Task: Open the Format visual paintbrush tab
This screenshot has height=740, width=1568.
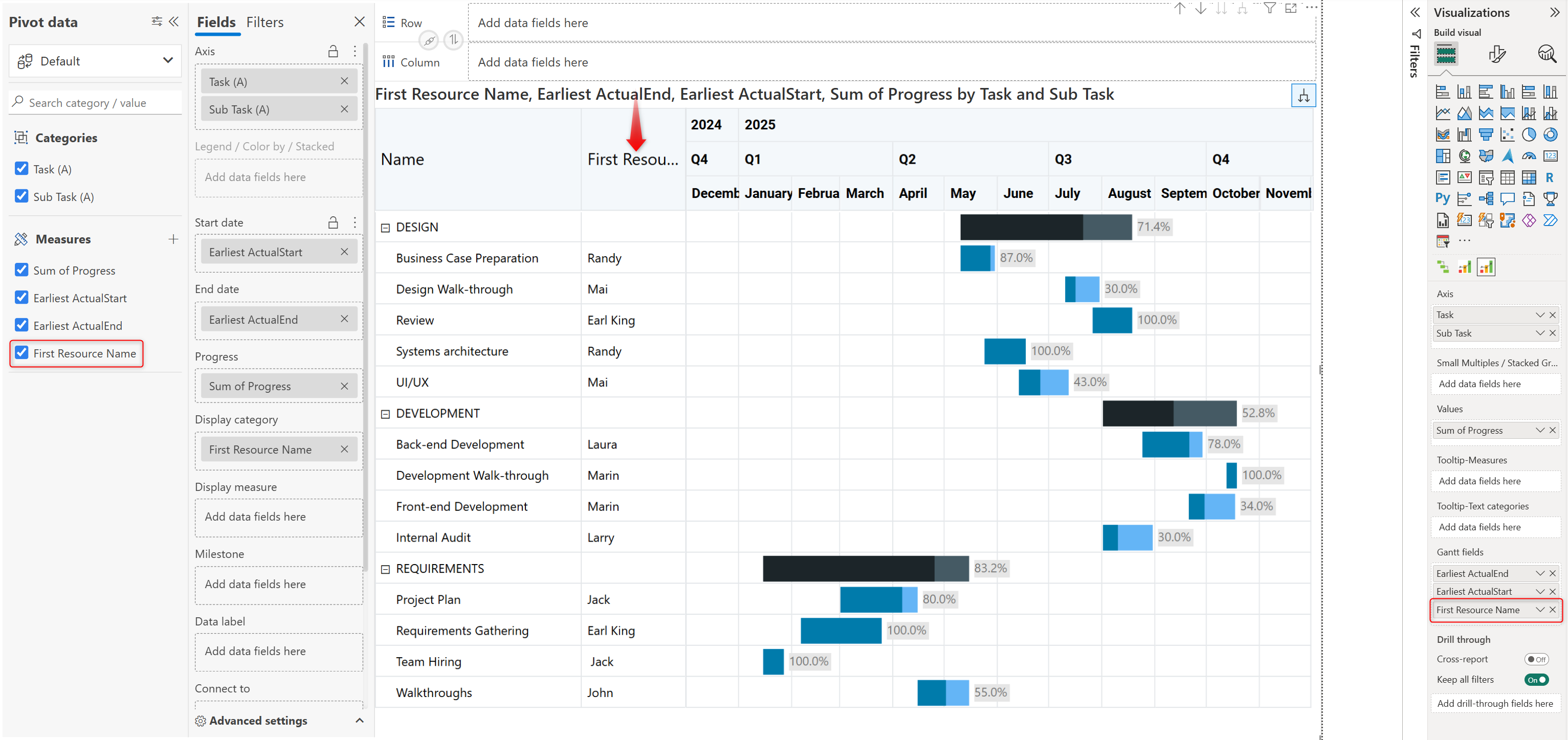Action: pos(1497,54)
